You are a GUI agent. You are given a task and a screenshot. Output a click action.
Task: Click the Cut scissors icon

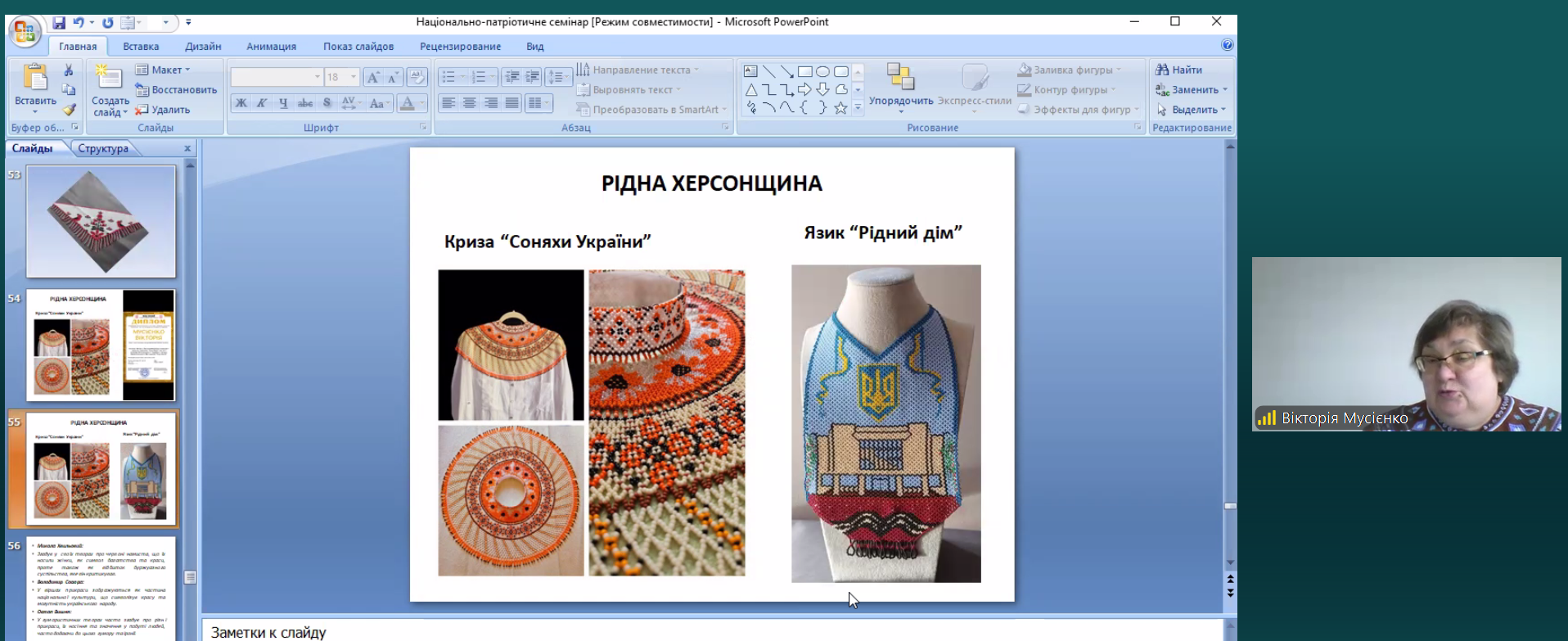[69, 70]
